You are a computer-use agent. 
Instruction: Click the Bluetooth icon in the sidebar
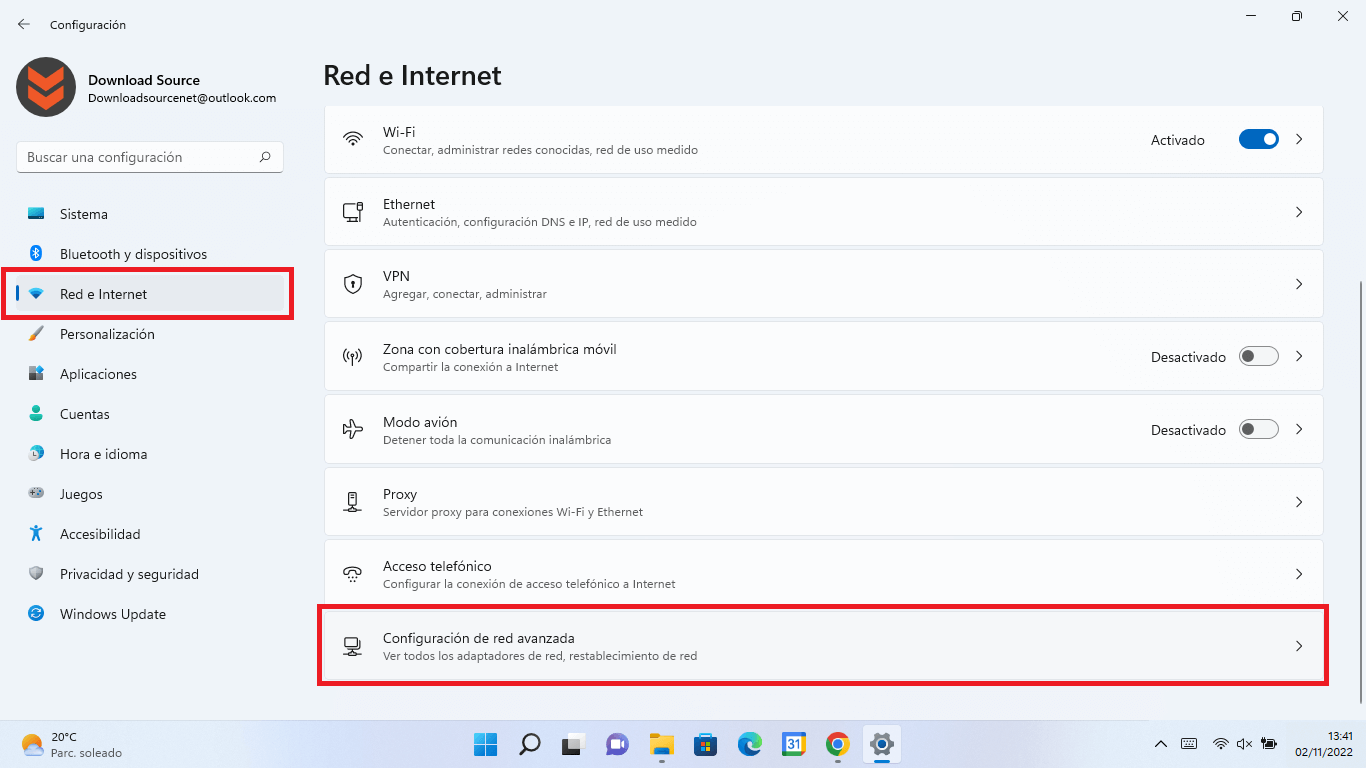(36, 254)
